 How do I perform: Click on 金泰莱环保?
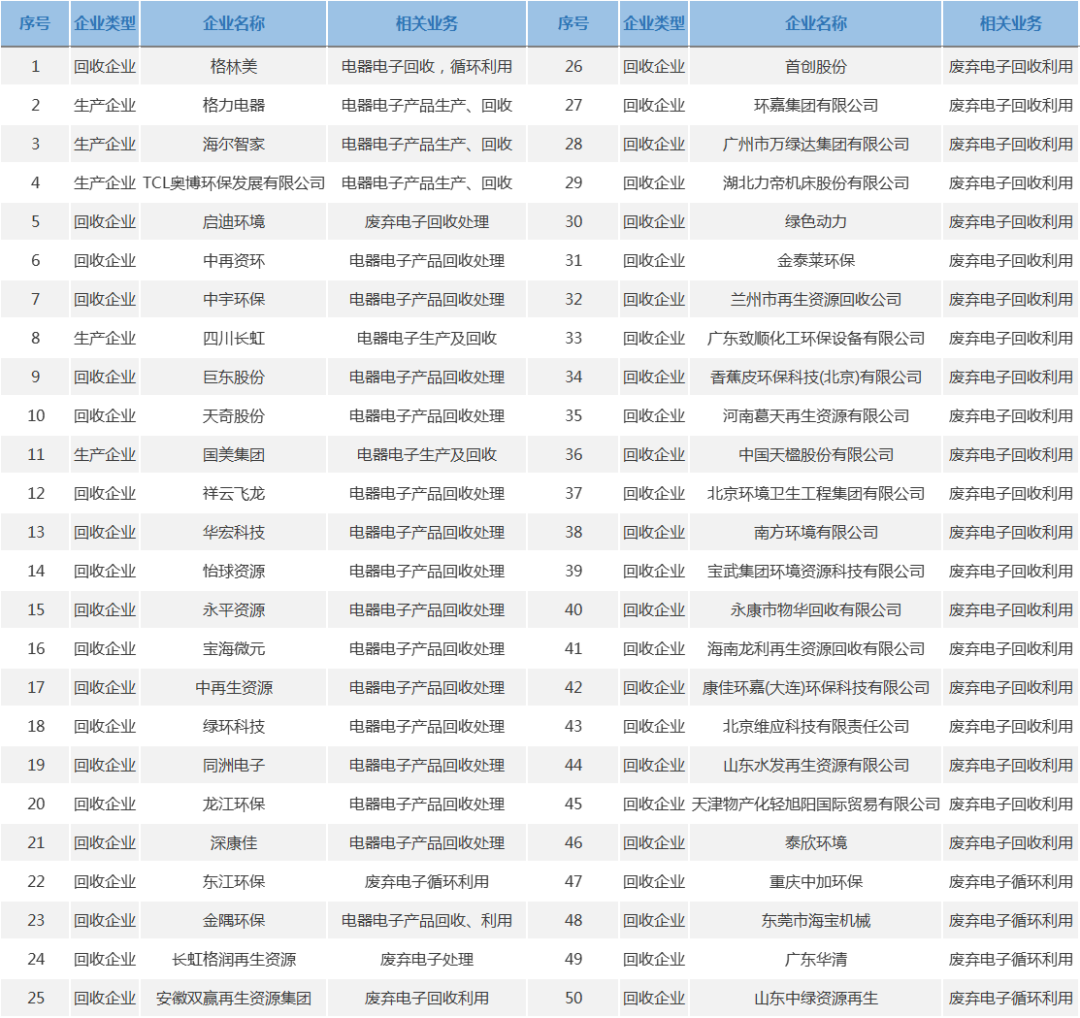point(816,260)
